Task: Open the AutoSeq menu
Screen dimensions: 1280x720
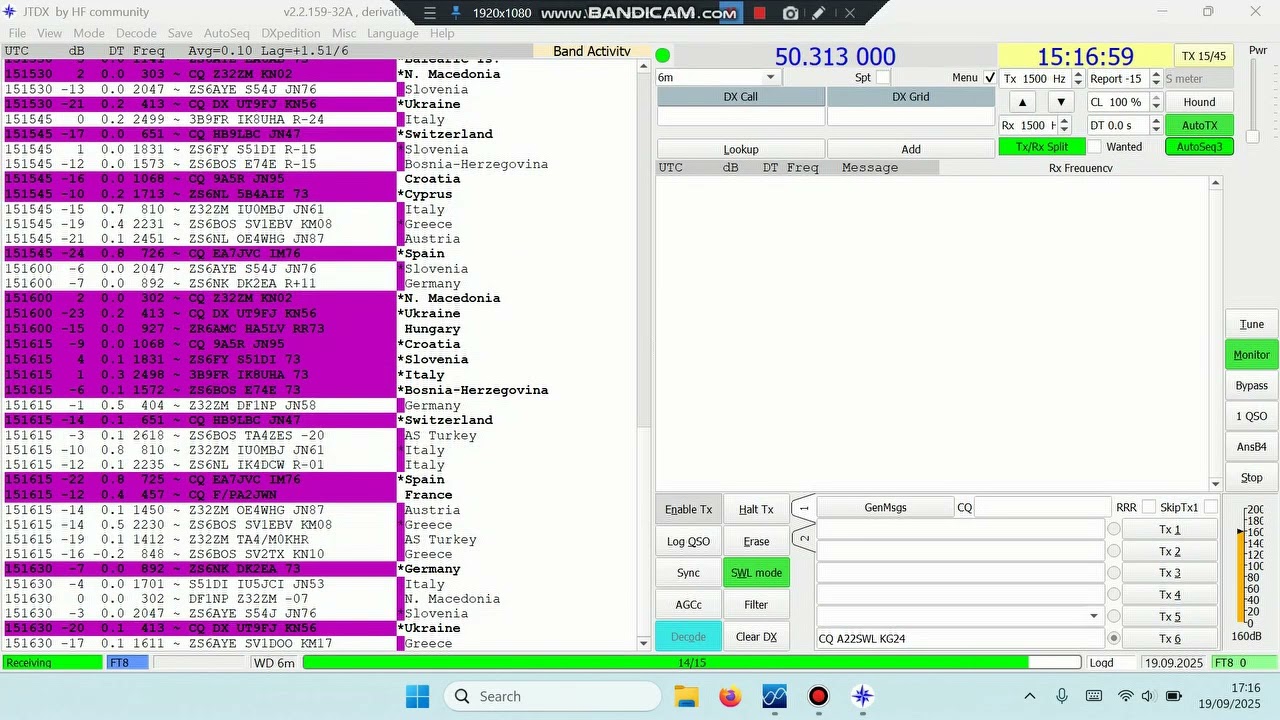Action: point(226,33)
